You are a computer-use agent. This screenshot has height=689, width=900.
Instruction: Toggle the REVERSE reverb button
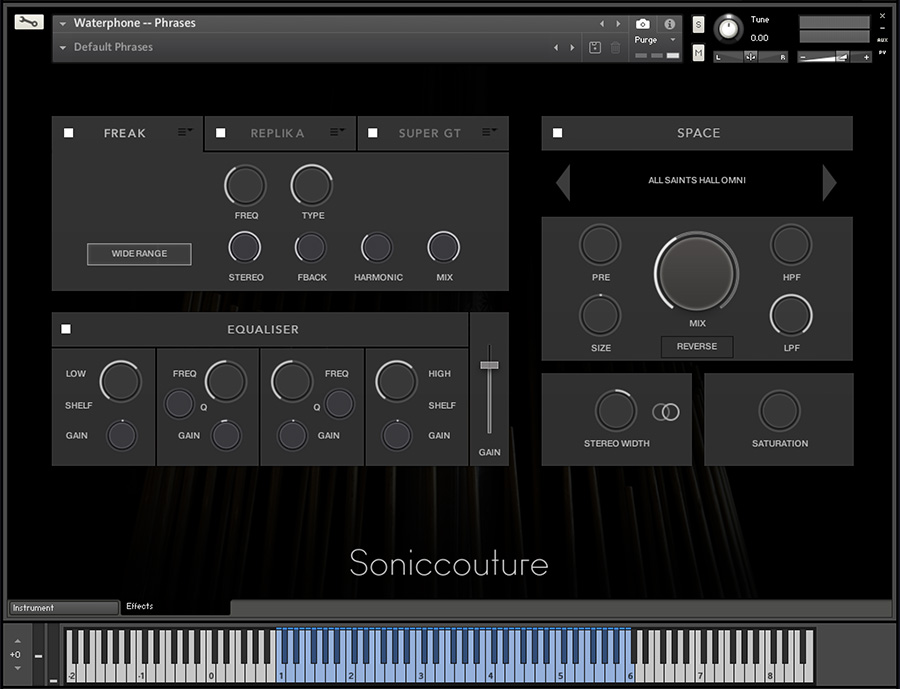point(697,347)
